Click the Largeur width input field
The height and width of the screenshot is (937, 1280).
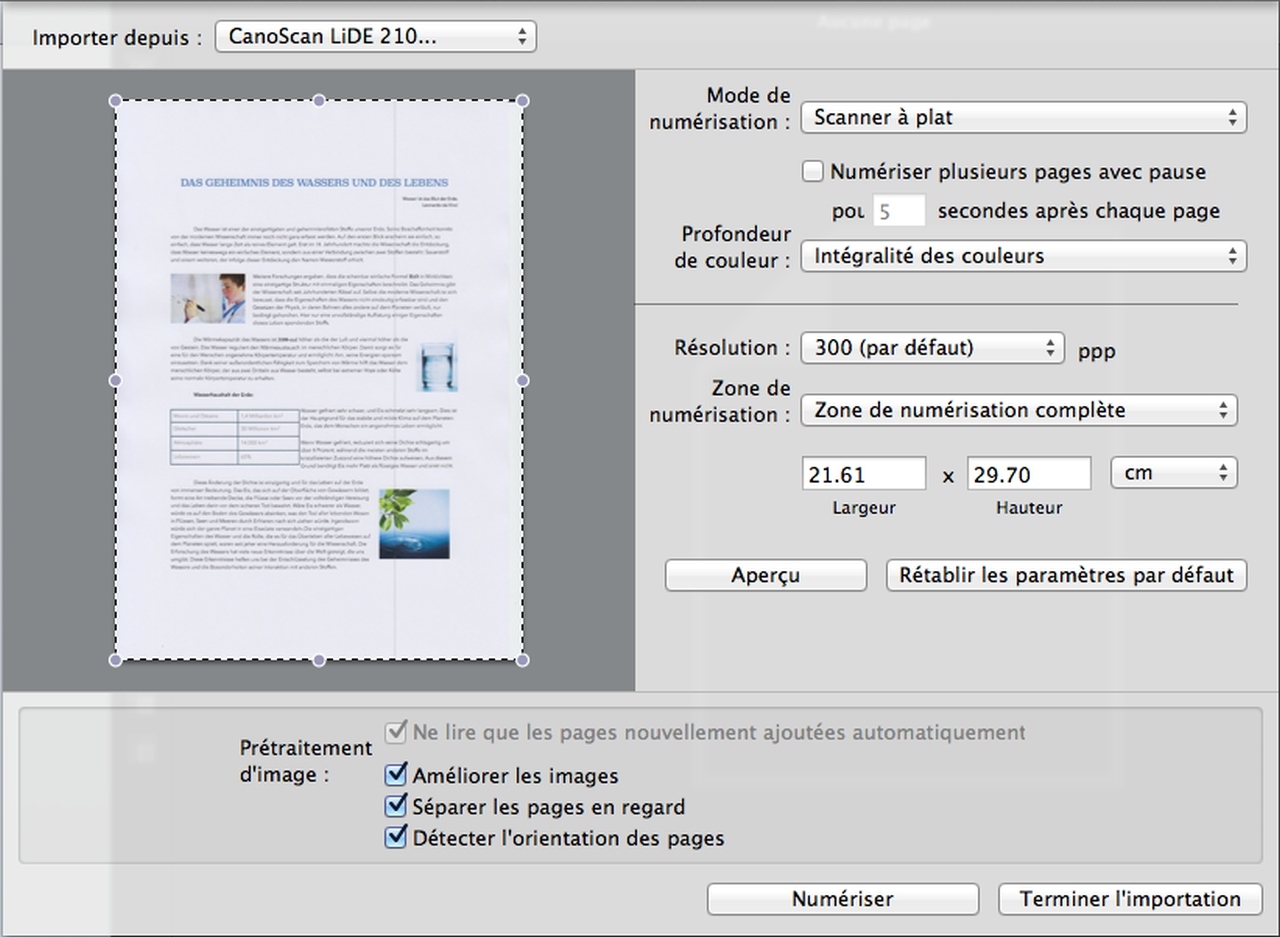click(x=863, y=474)
